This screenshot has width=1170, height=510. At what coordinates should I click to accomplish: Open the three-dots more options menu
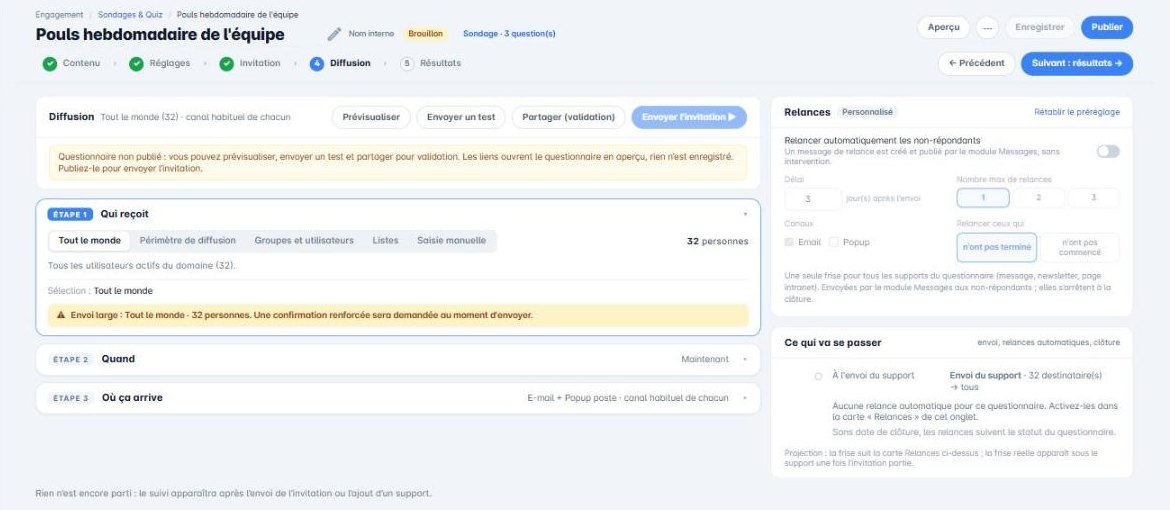pos(987,28)
